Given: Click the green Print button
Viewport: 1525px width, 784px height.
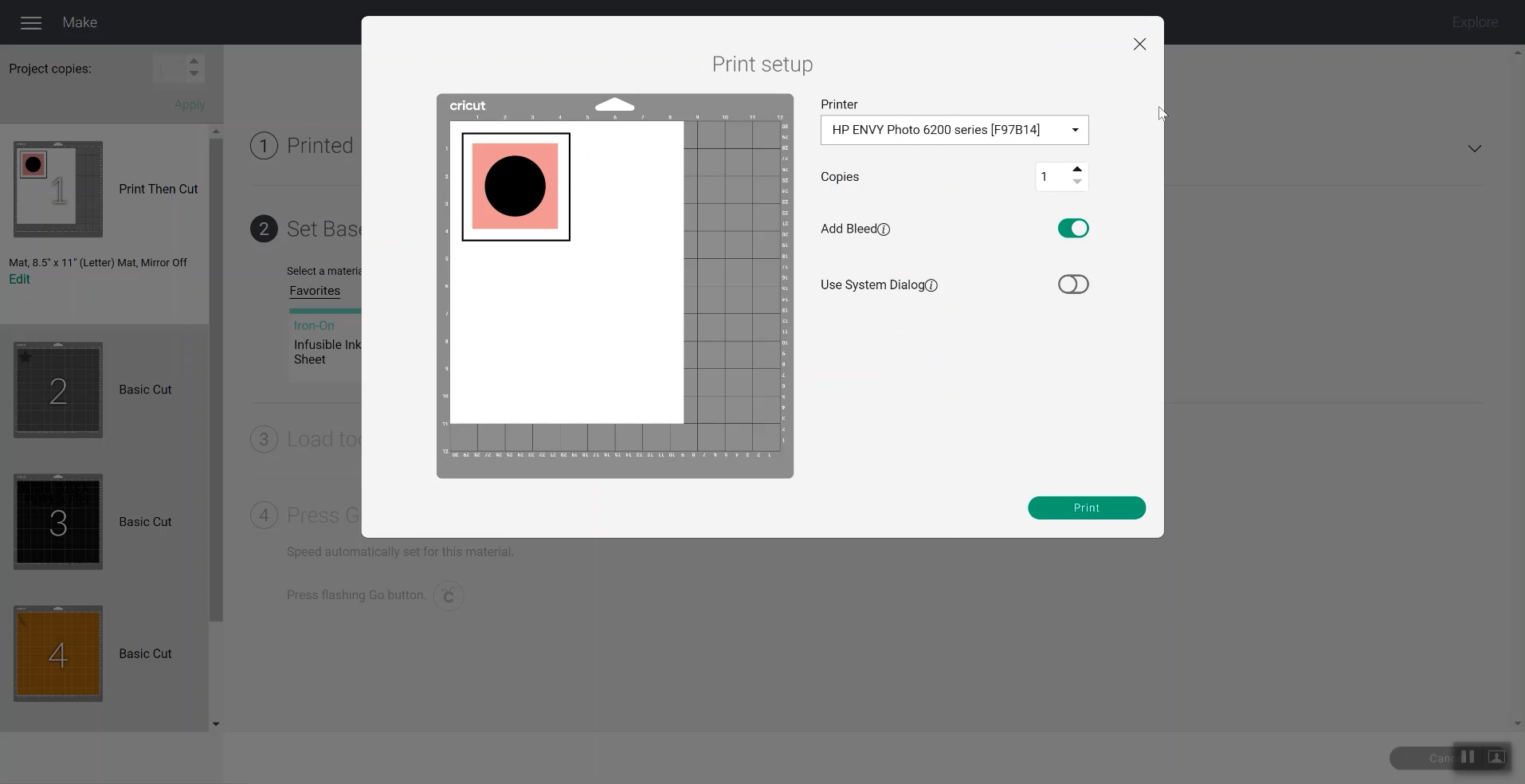Looking at the screenshot, I should (1087, 508).
